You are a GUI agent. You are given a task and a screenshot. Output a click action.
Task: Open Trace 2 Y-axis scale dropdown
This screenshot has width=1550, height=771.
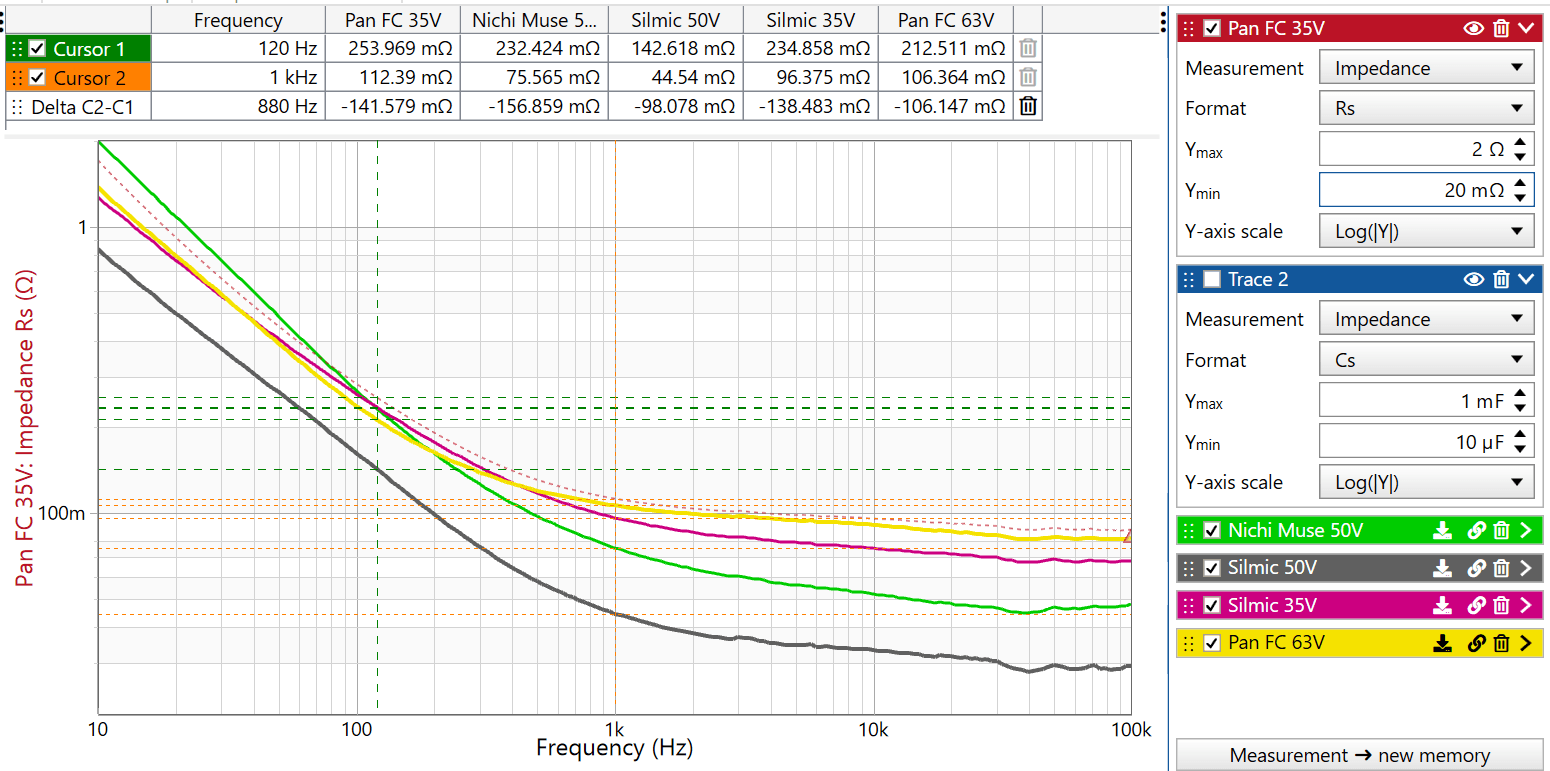(1427, 482)
